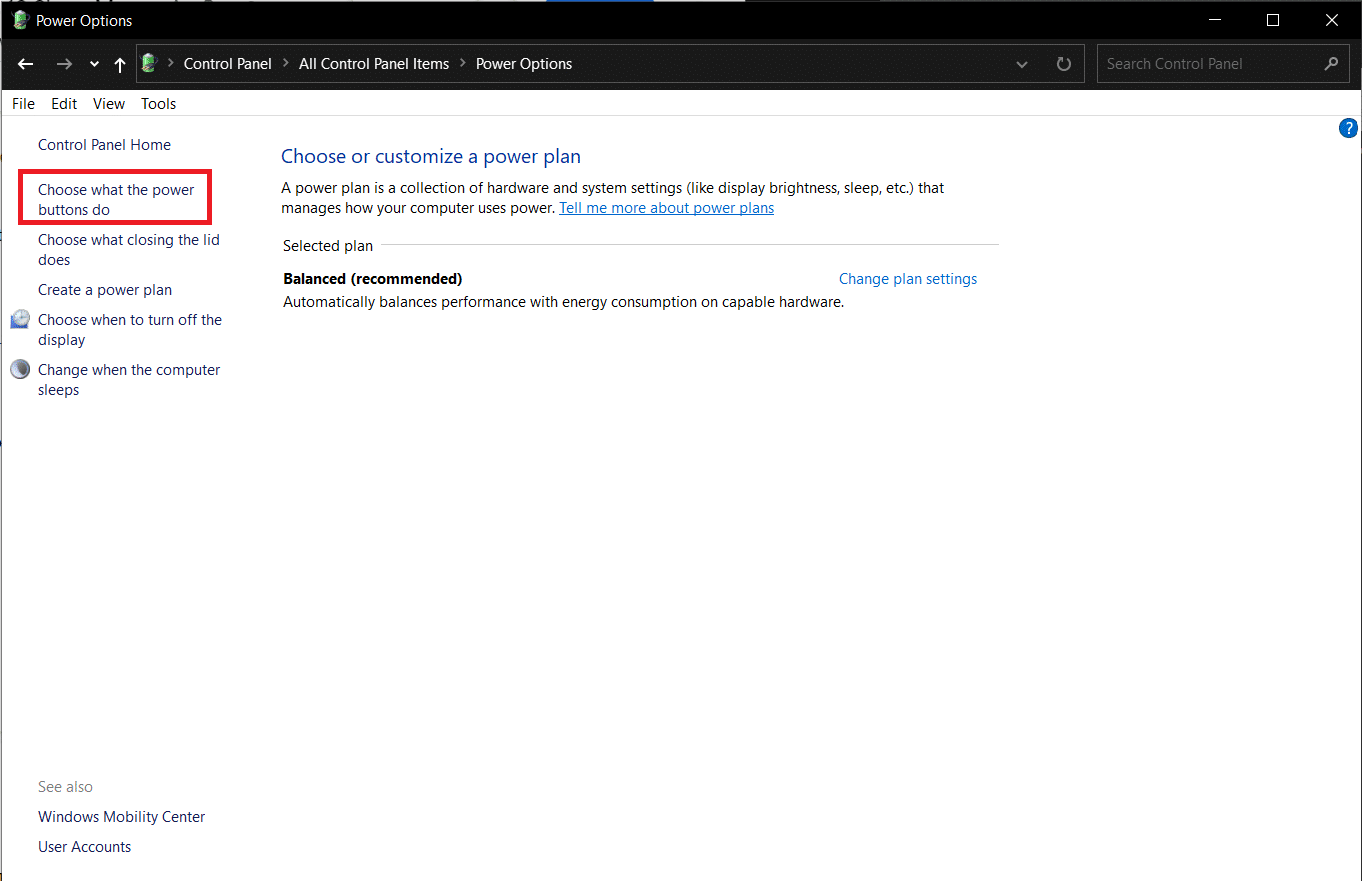Expand the chevron after Control Panel breadcrumb
The height and width of the screenshot is (881, 1362).
[285, 64]
